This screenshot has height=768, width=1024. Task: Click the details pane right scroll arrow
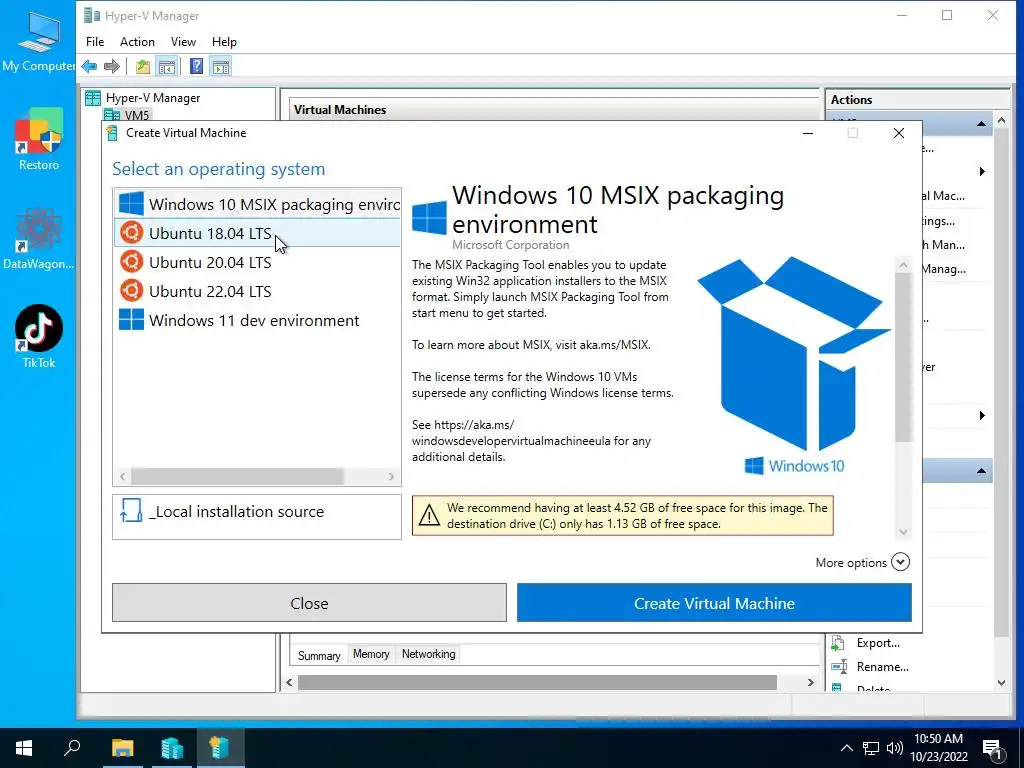pos(810,682)
